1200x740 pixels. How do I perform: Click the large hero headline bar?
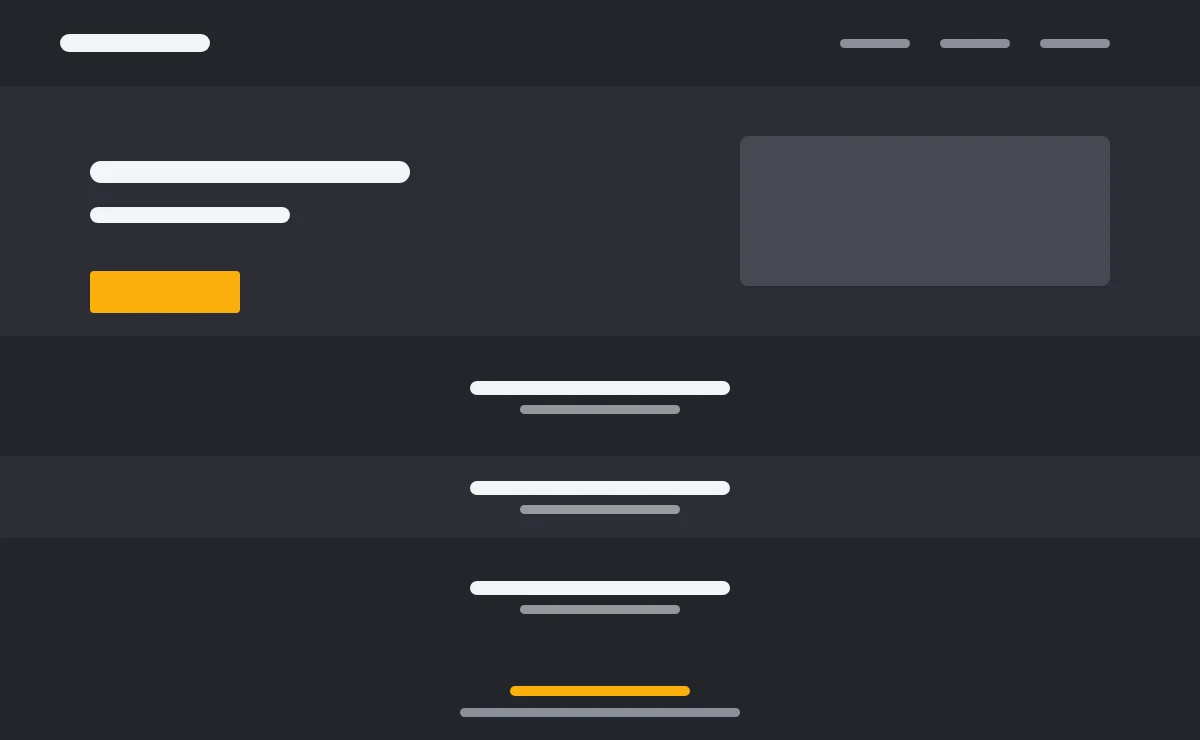pyautogui.click(x=250, y=172)
